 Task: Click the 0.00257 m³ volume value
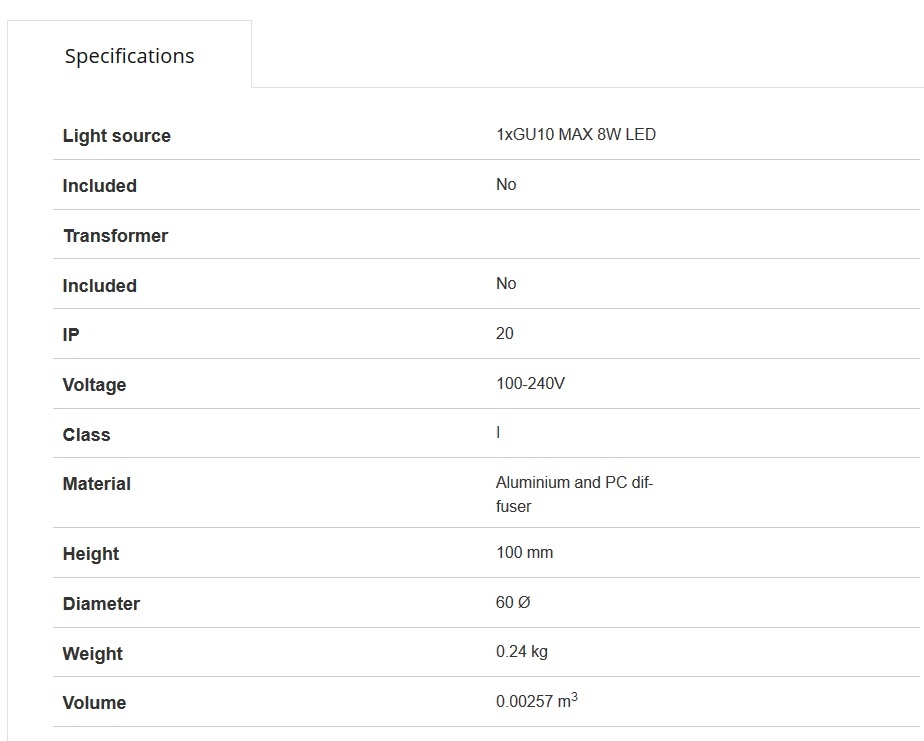click(536, 700)
